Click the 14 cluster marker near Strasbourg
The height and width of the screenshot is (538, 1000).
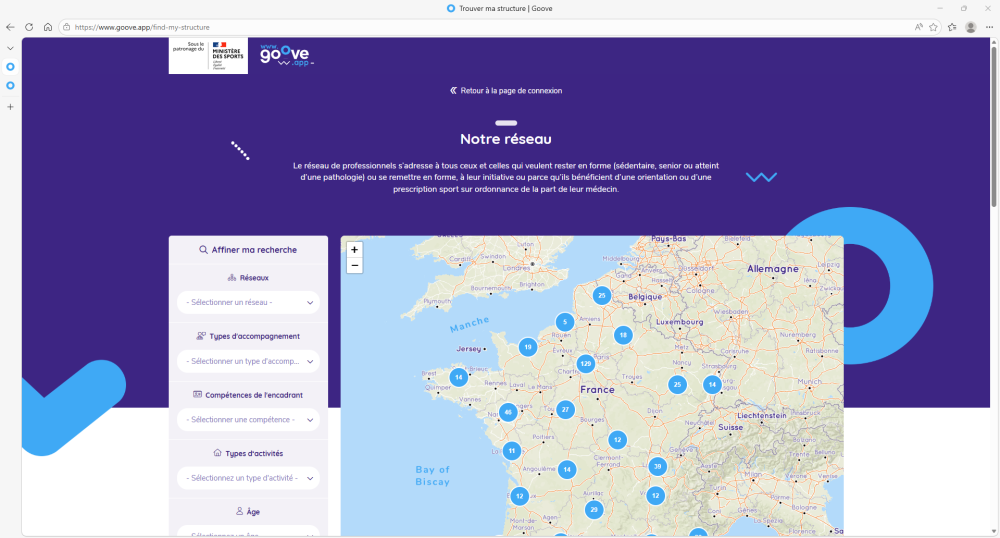pyautogui.click(x=712, y=384)
